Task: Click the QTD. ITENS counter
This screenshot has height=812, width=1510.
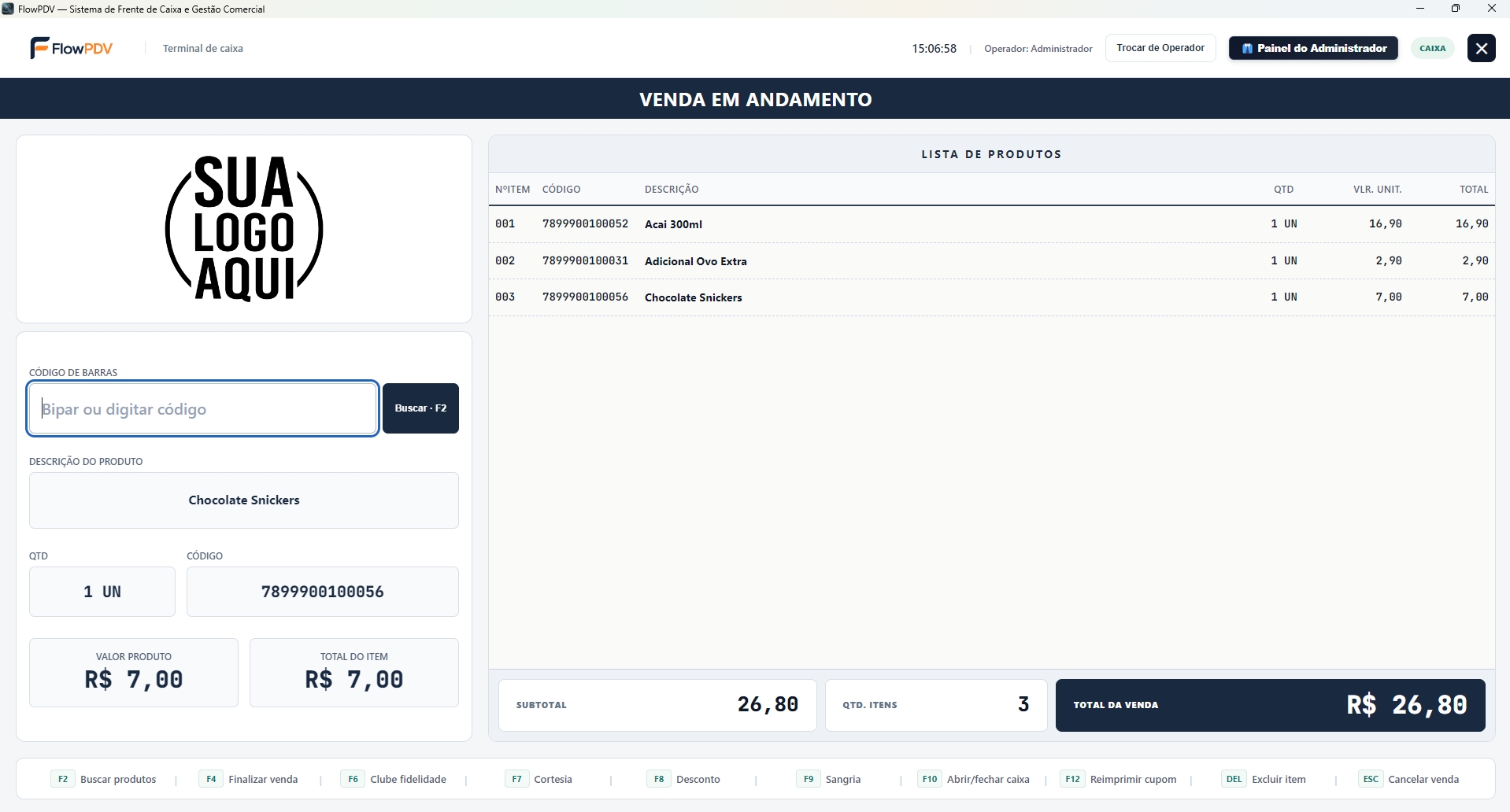Action: [x=936, y=705]
